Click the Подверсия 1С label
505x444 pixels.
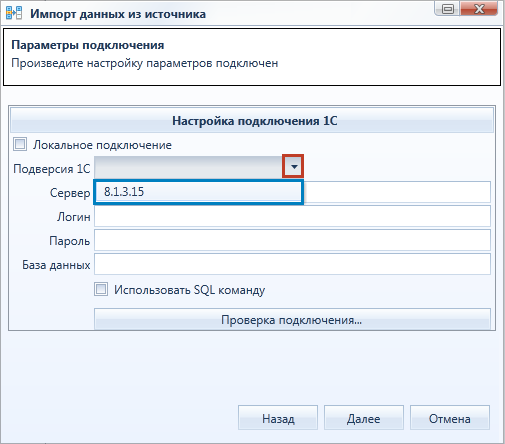point(52,169)
